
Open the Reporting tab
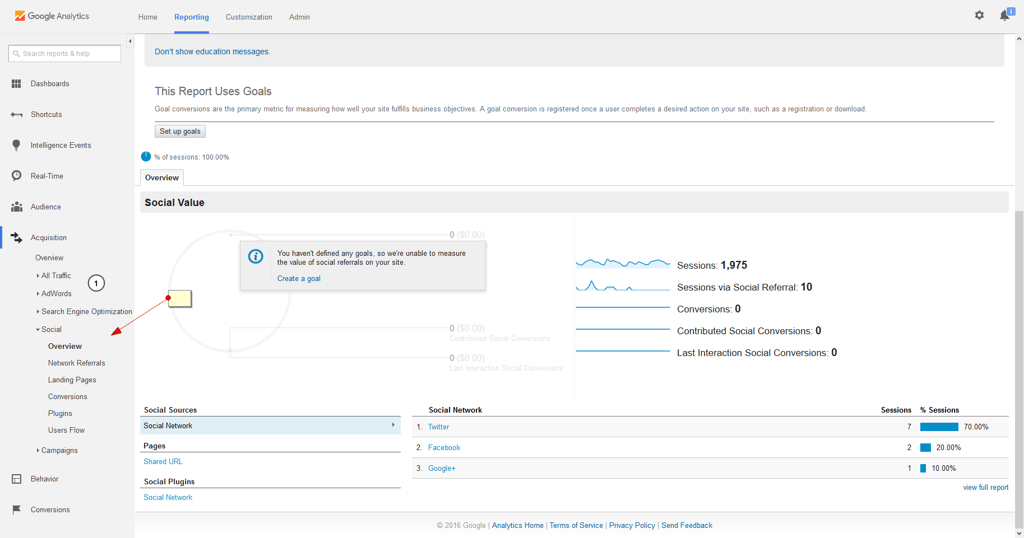click(x=191, y=17)
